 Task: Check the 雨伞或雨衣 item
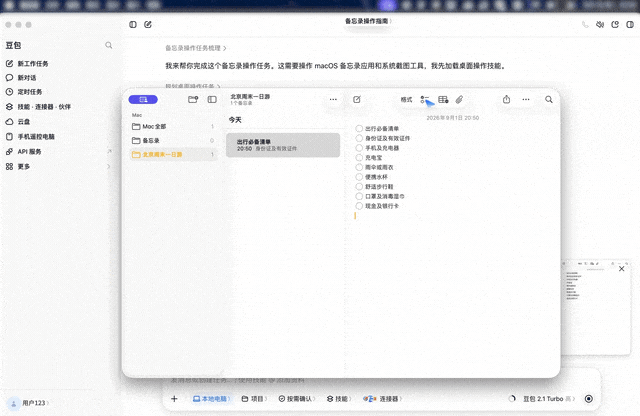pyautogui.click(x=359, y=167)
